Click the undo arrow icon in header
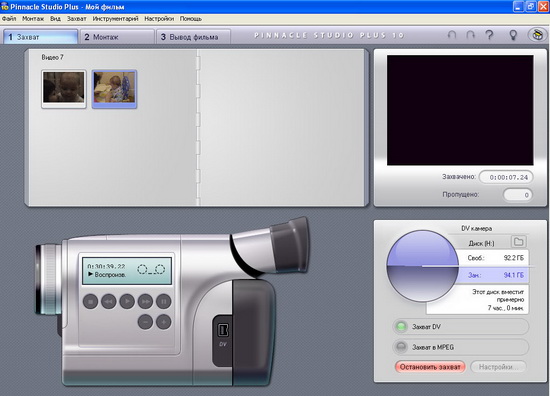The height and width of the screenshot is (396, 550). 452,35
